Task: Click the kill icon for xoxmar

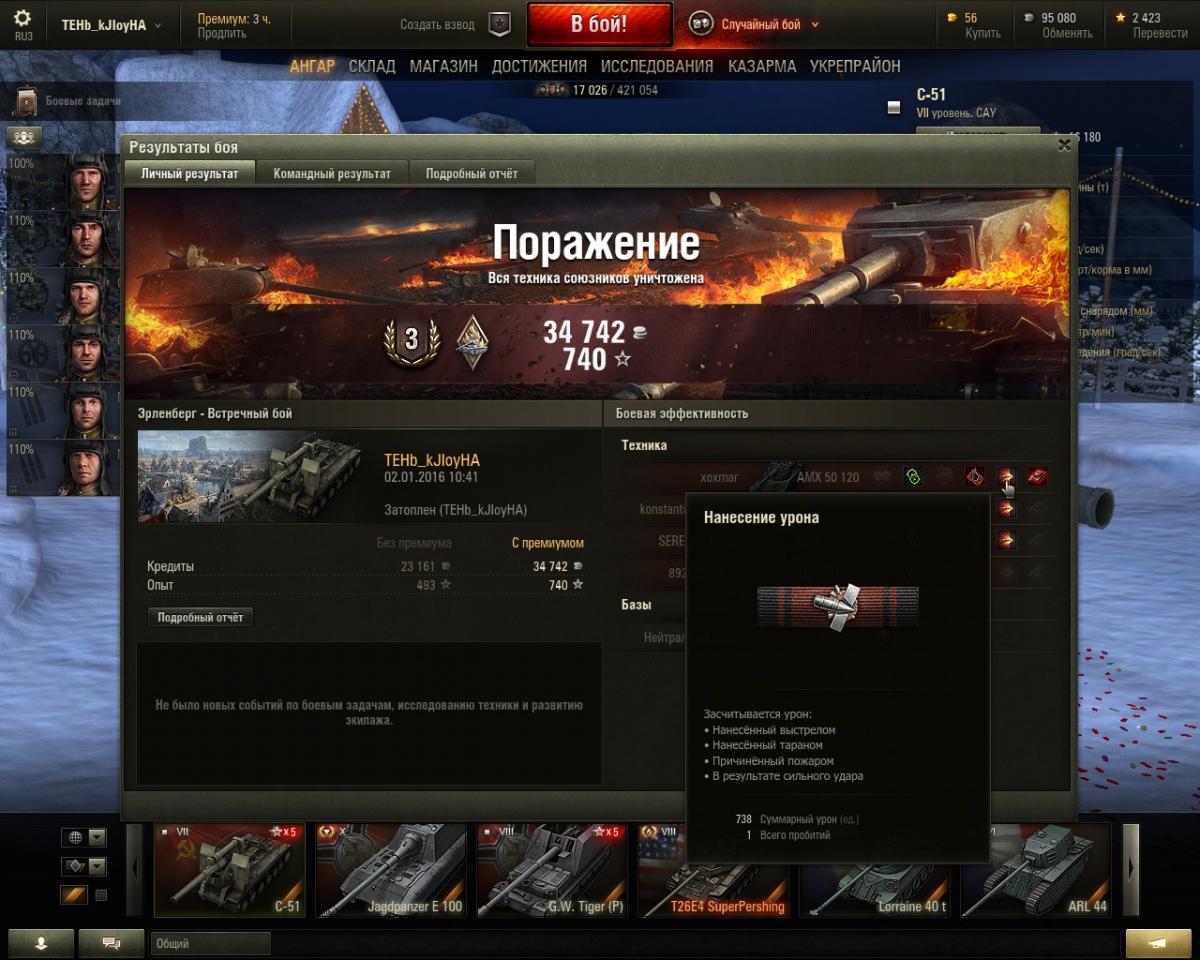Action: click(x=1038, y=478)
